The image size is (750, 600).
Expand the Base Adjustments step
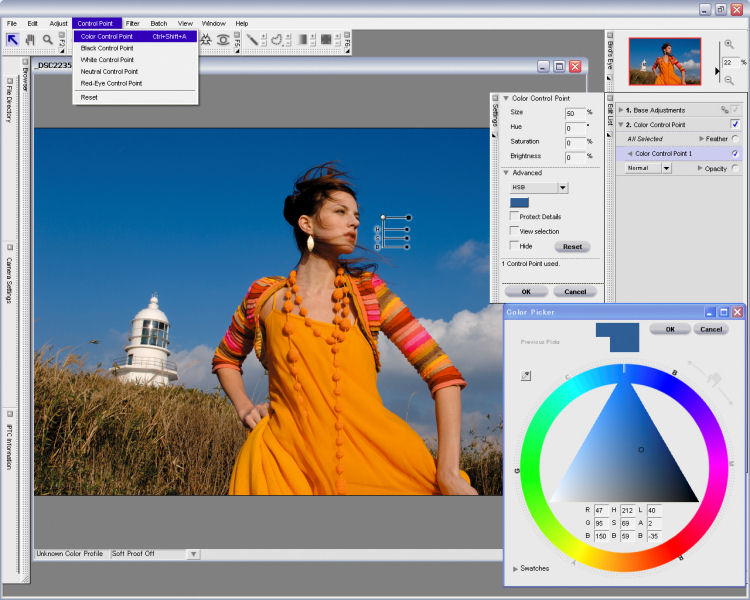(x=621, y=109)
